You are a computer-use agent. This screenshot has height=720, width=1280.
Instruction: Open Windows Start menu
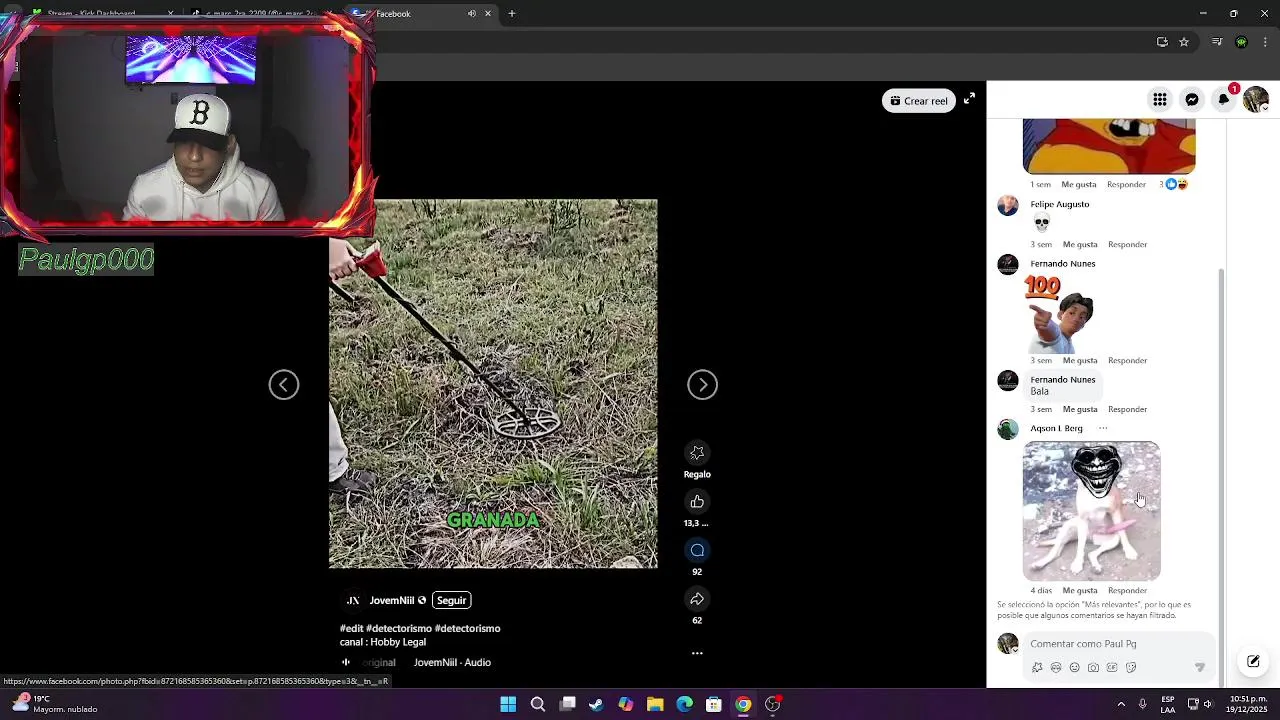point(508,704)
